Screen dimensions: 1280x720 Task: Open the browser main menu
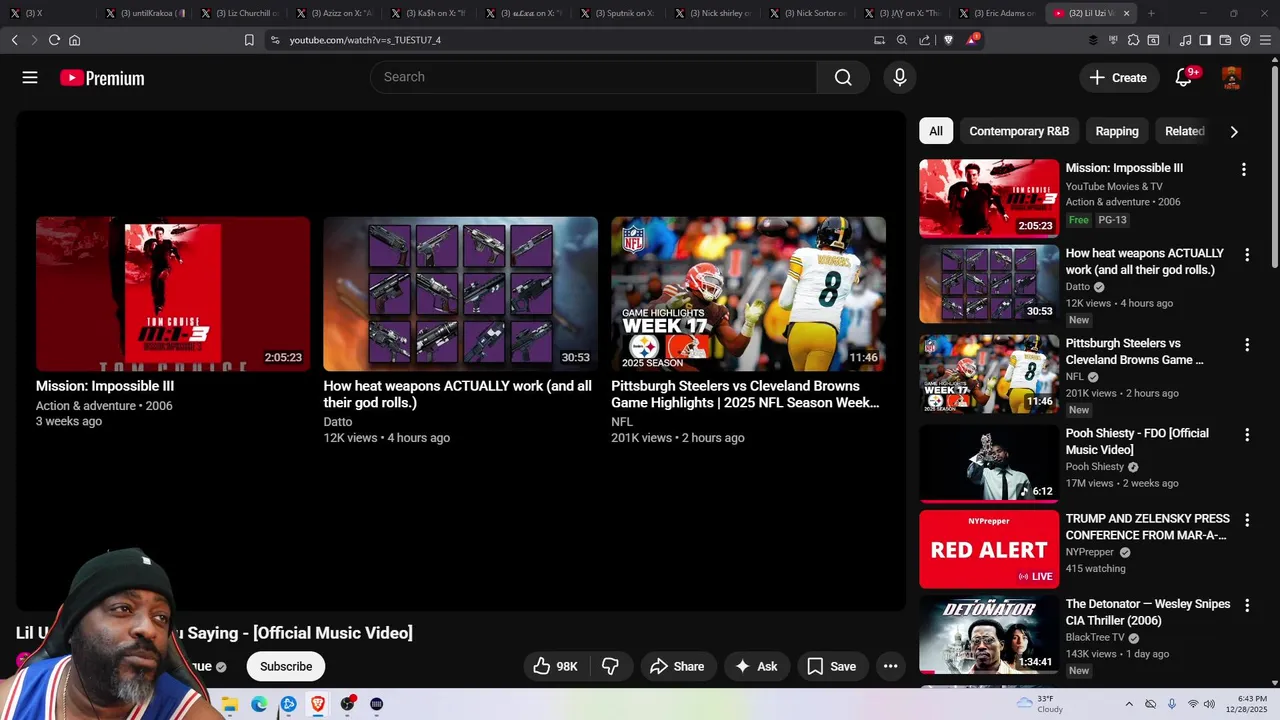[x=1265, y=40]
